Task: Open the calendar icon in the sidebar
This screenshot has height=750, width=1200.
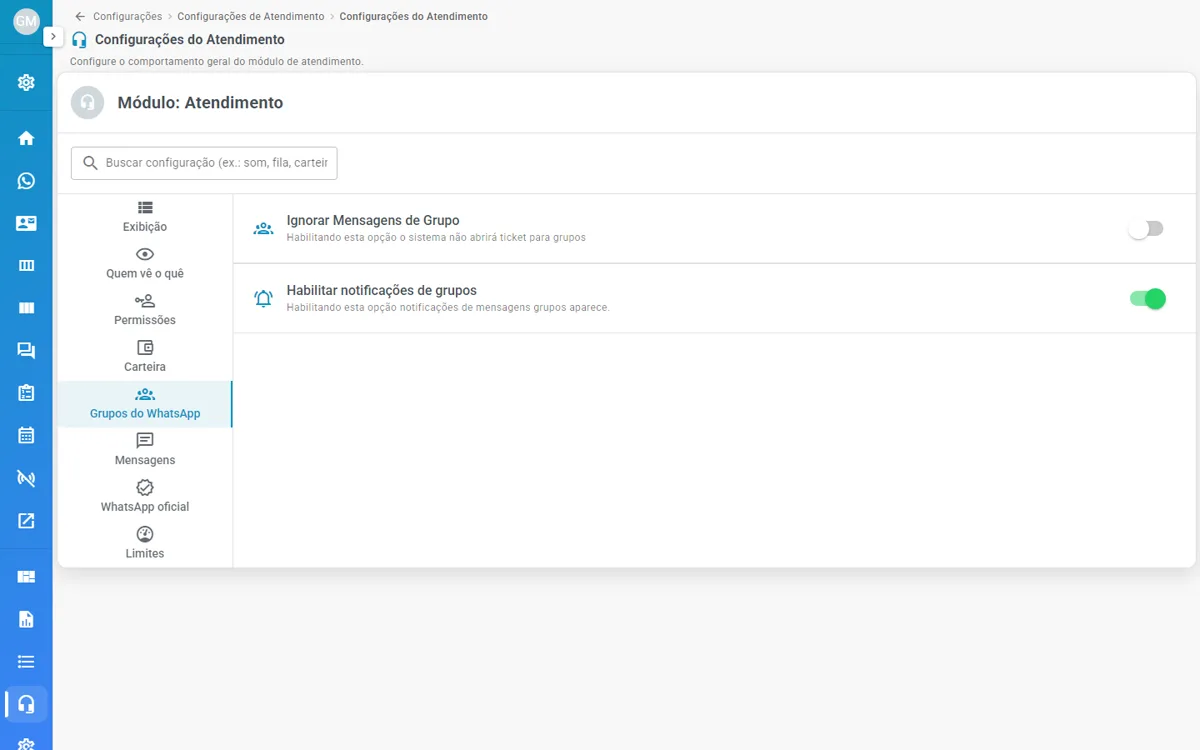Action: pyautogui.click(x=26, y=435)
